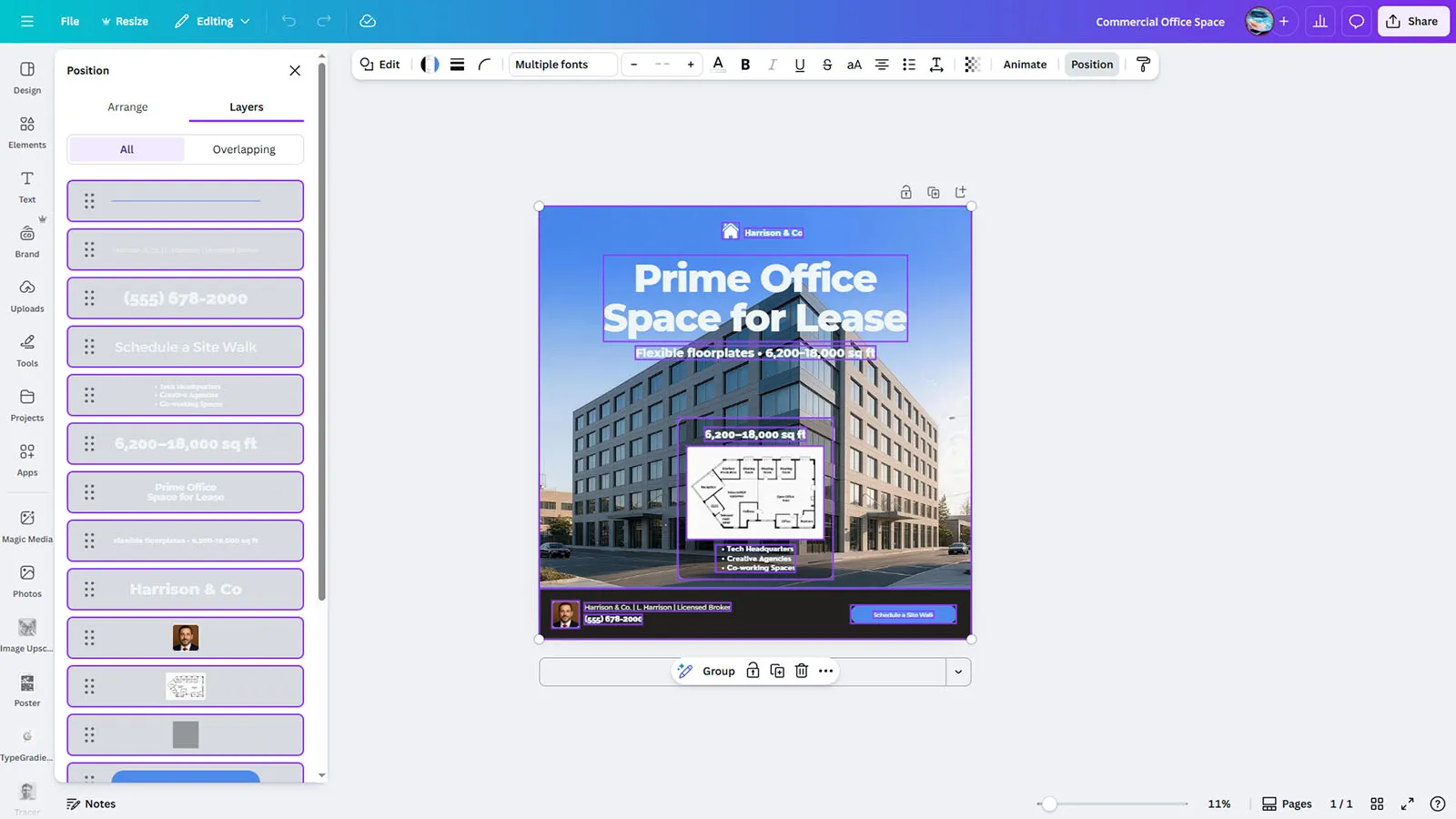Select the Overlapping layers filter

point(244,149)
